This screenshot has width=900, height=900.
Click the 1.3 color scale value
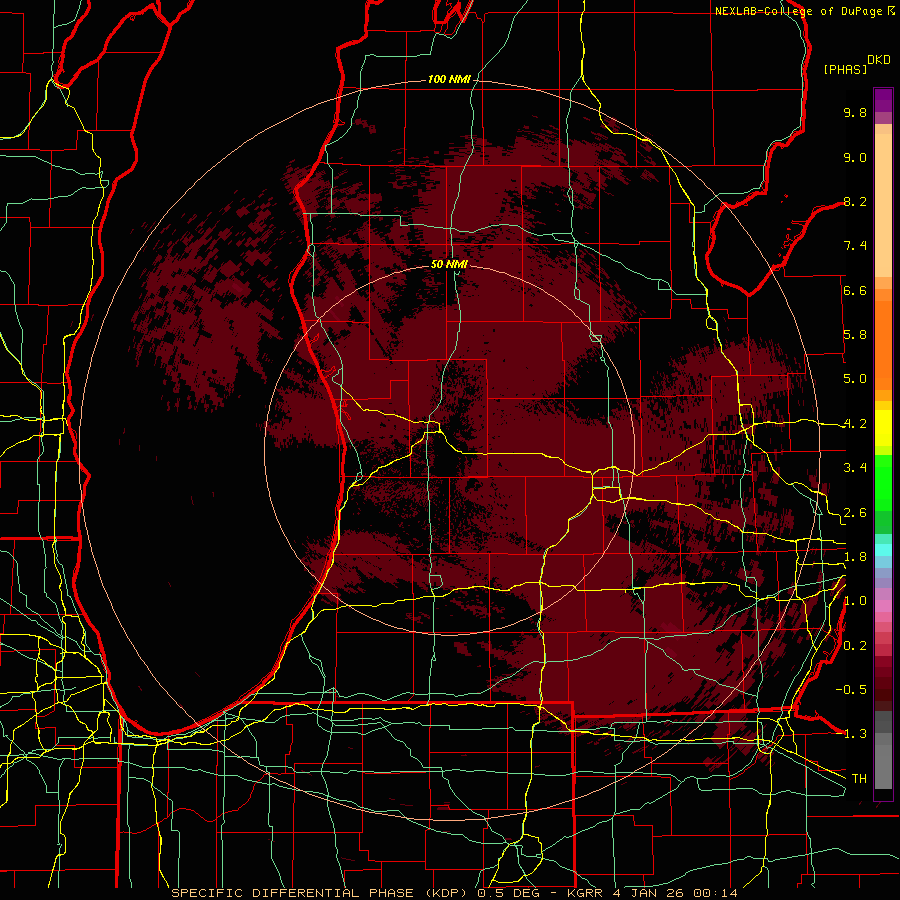point(855,734)
